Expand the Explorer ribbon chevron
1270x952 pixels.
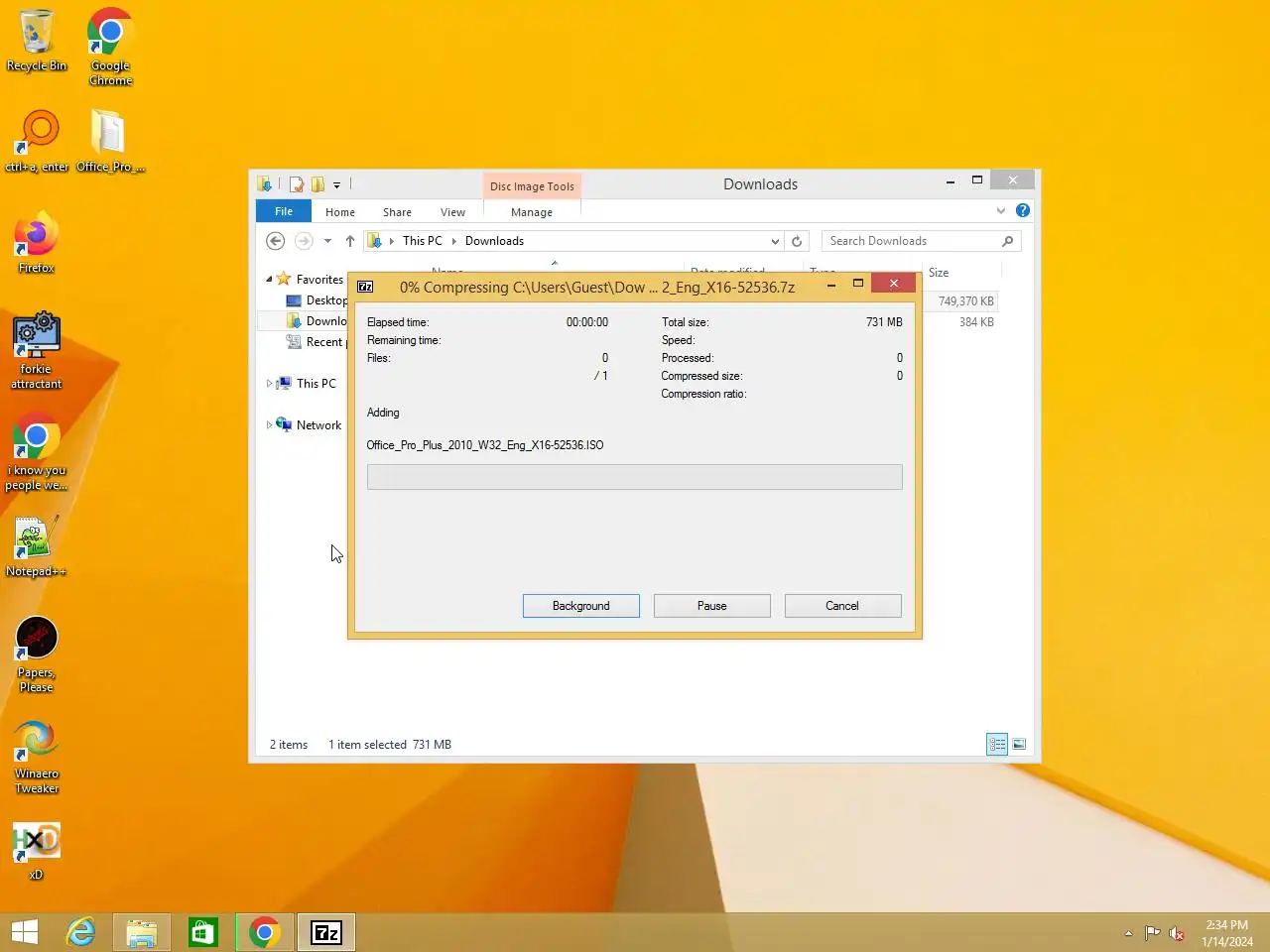click(x=1000, y=210)
